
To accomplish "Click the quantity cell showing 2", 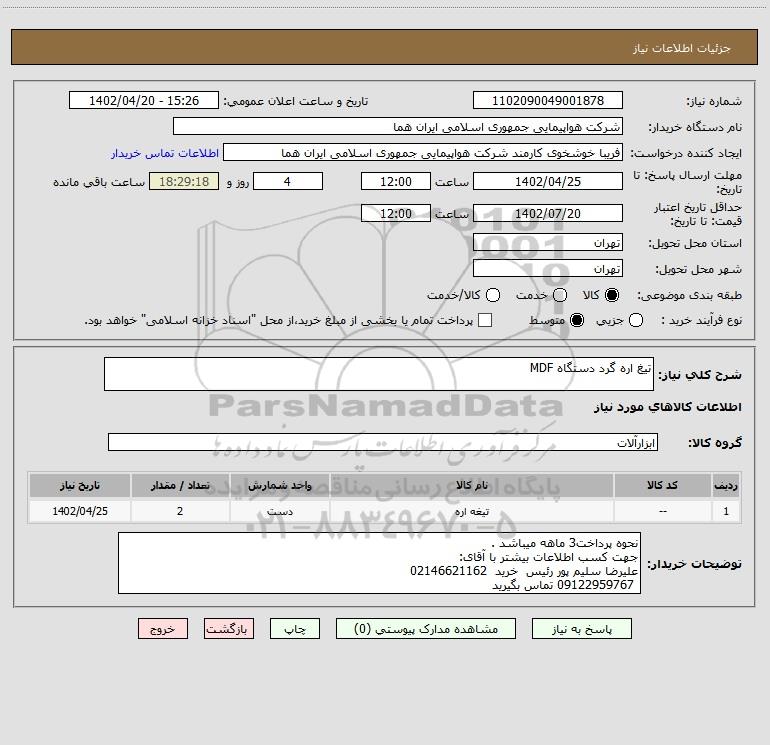I will coord(180,511).
